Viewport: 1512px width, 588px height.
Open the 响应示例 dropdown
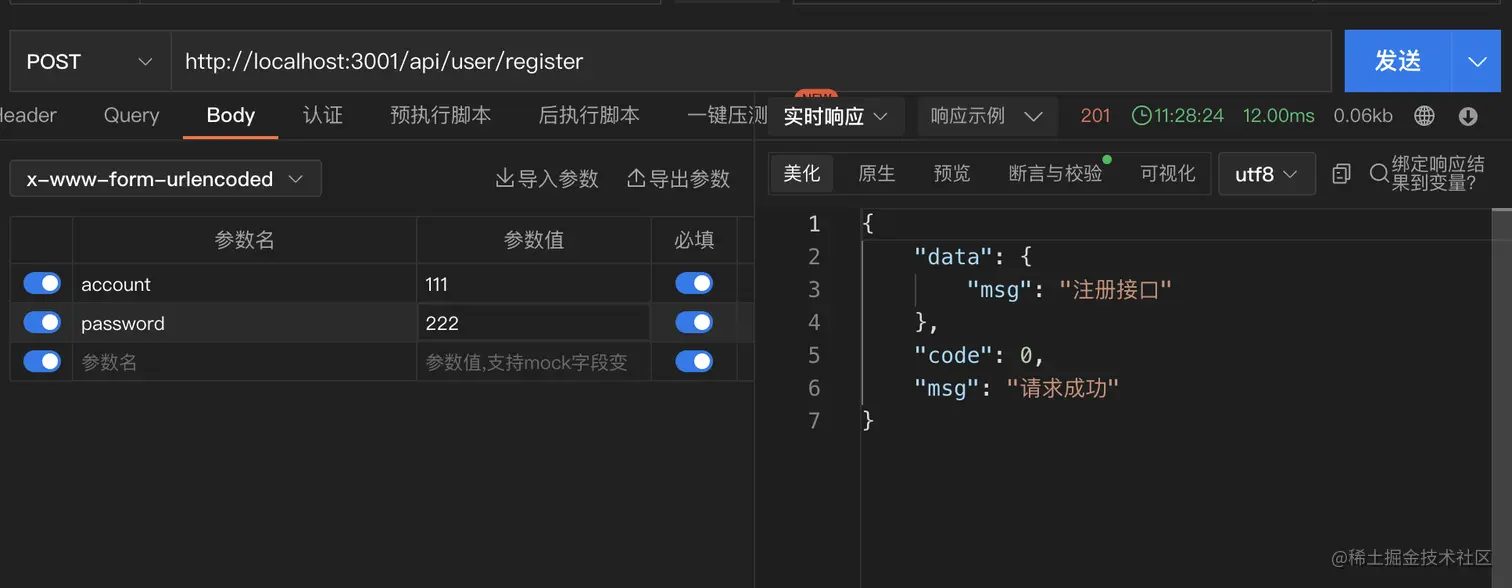987,116
